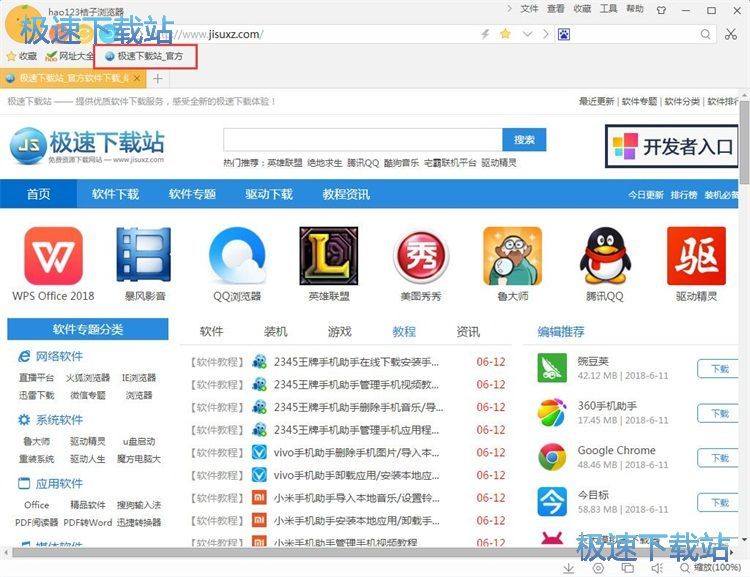Open the 收藏 menu in title bar

click(x=582, y=9)
